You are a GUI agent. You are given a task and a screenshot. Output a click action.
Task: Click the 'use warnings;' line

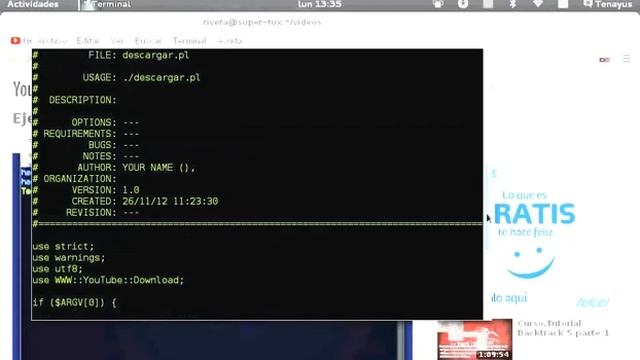69,258
